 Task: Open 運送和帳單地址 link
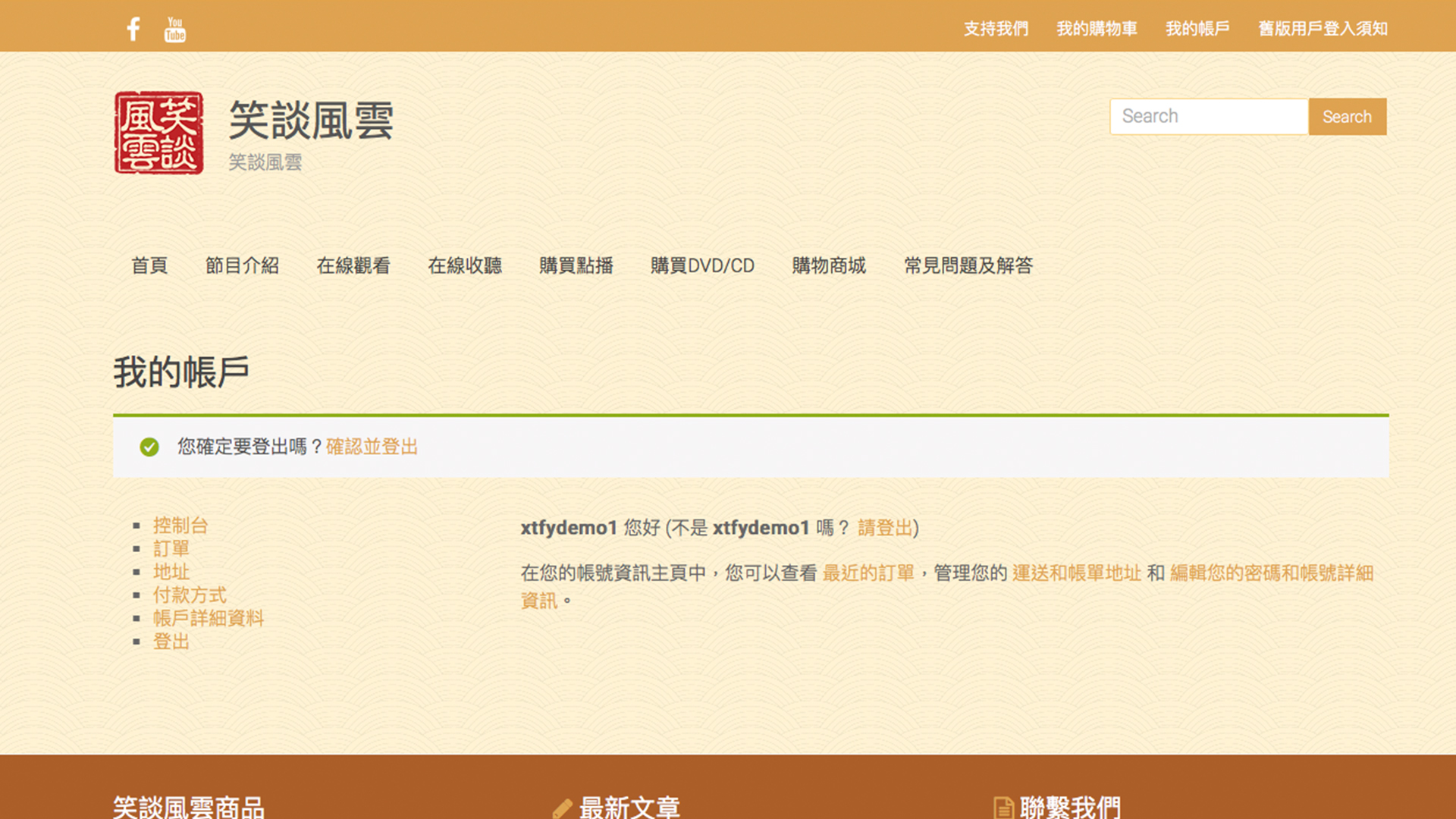pyautogui.click(x=1077, y=573)
